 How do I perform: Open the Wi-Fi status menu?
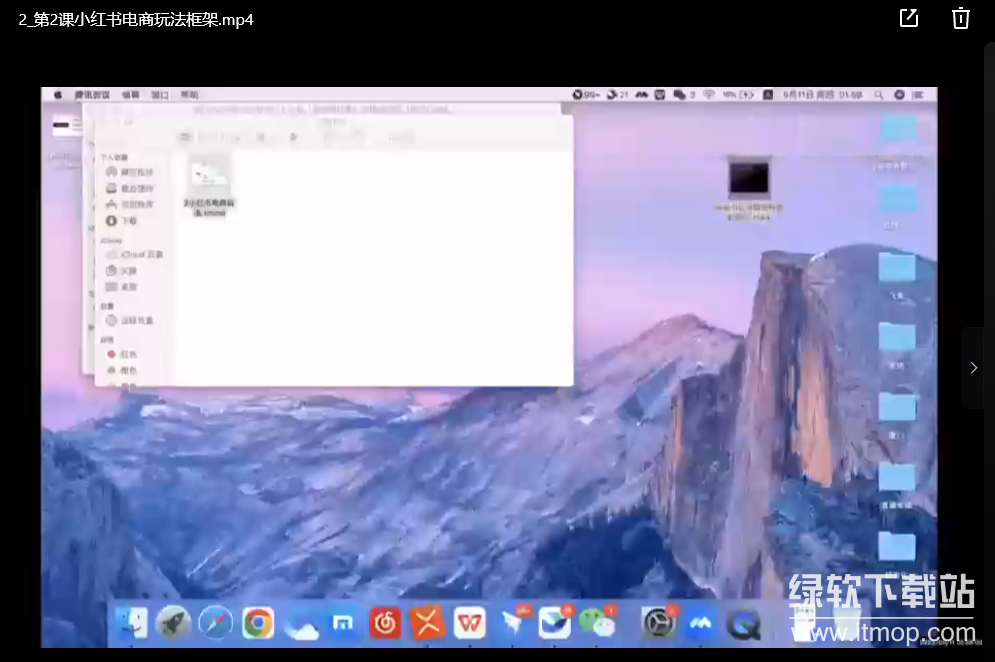point(708,95)
